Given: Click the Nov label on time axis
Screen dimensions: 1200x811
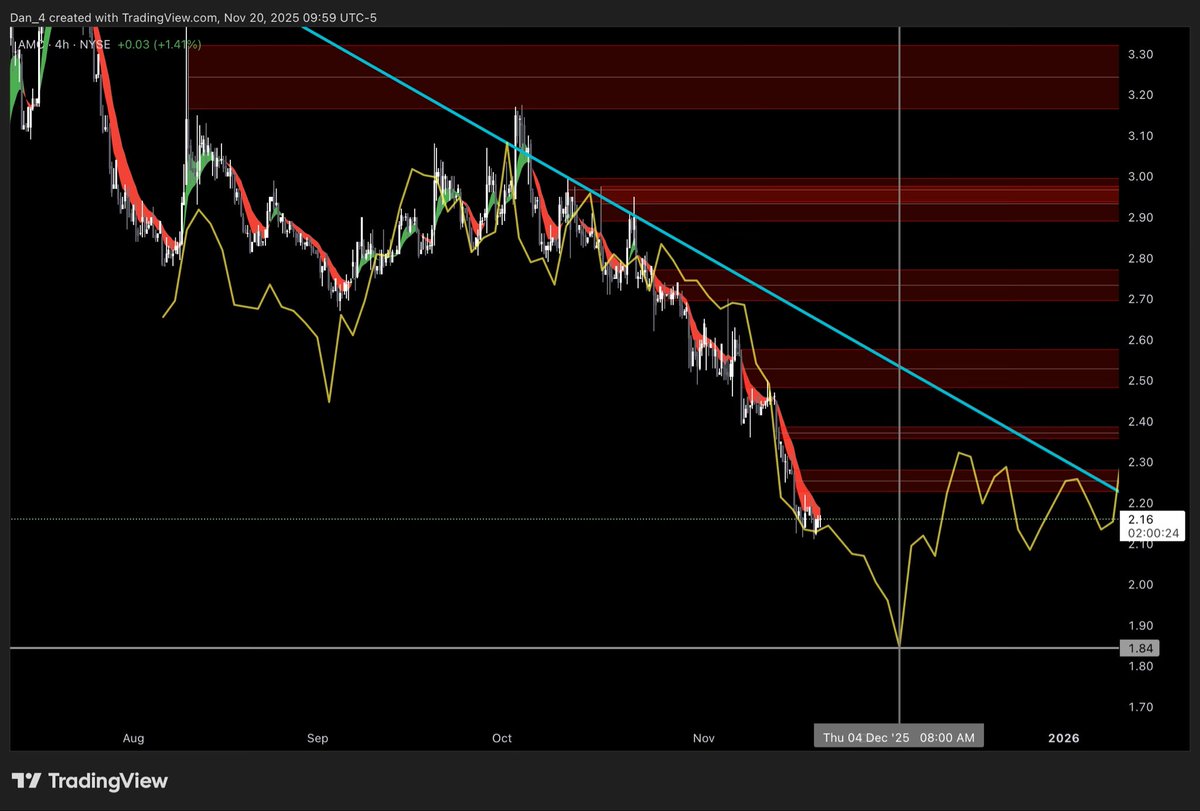Looking at the screenshot, I should [704, 738].
